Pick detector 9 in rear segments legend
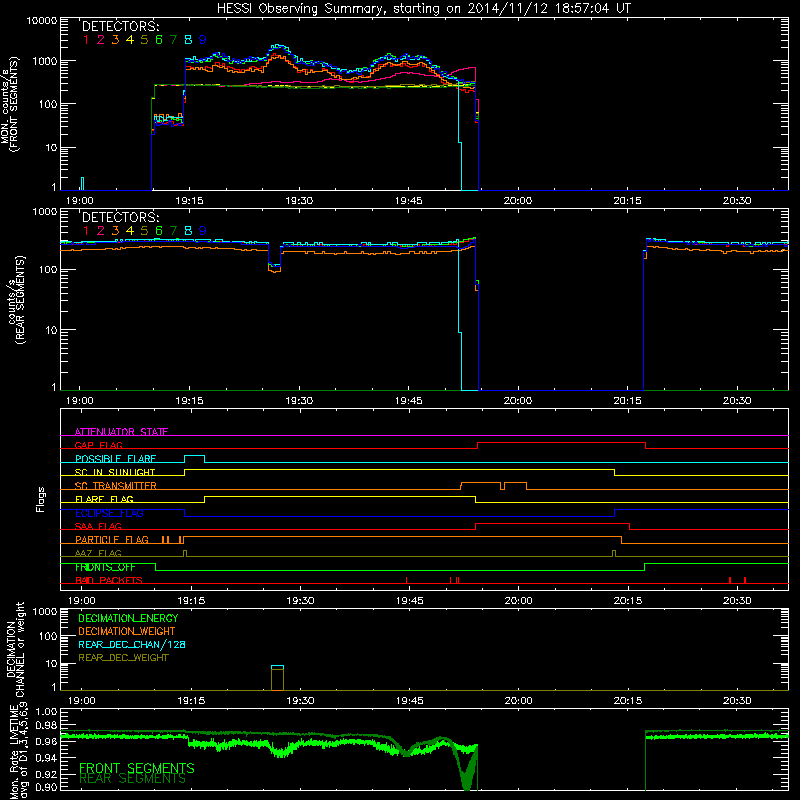 tap(203, 231)
